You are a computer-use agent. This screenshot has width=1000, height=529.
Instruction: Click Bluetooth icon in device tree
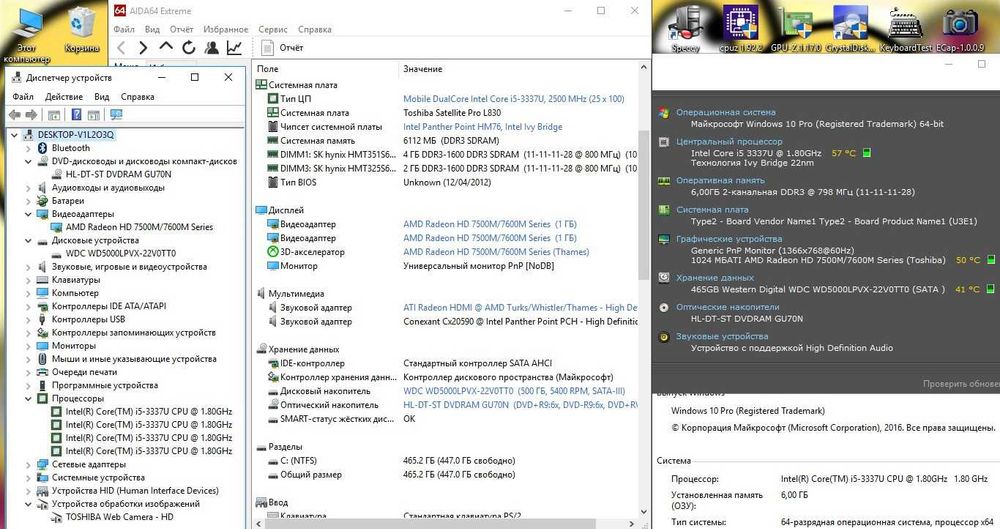(43, 148)
